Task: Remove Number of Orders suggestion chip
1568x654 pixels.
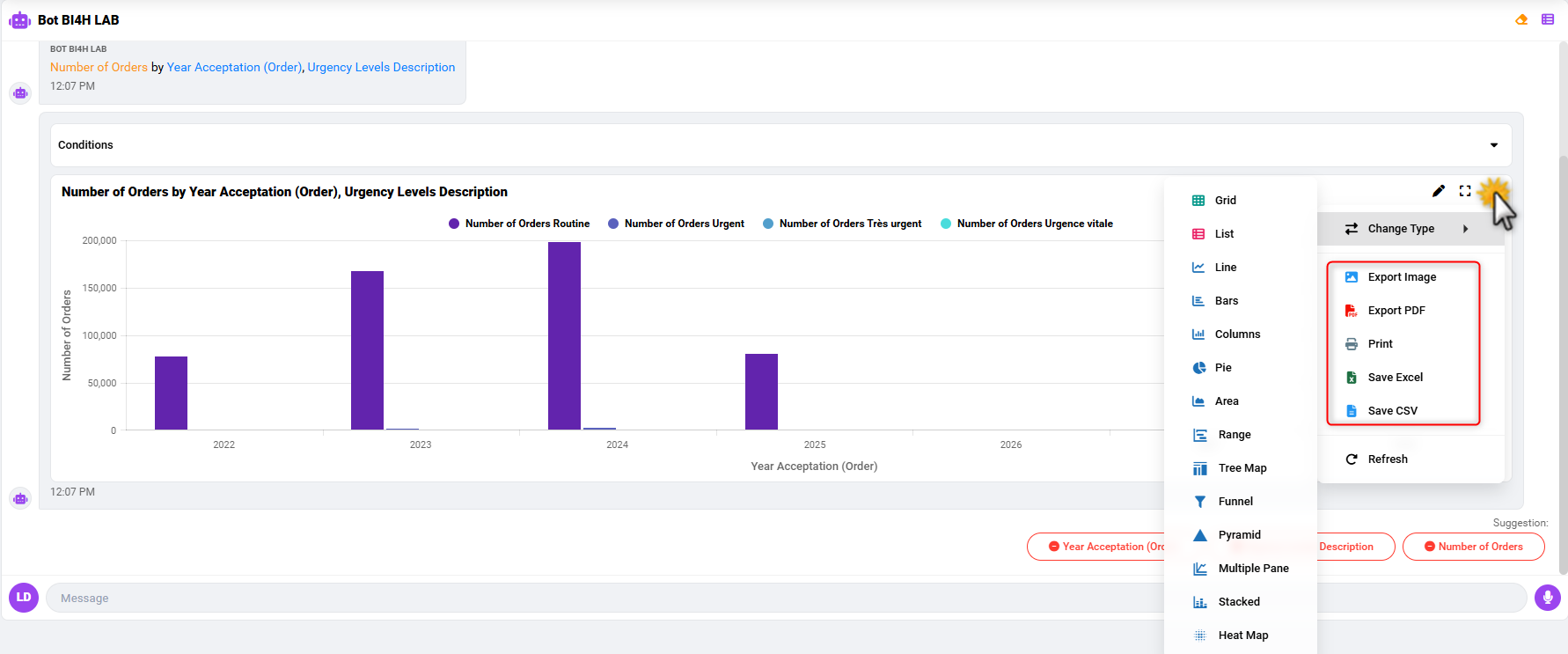Action: [x=1430, y=547]
